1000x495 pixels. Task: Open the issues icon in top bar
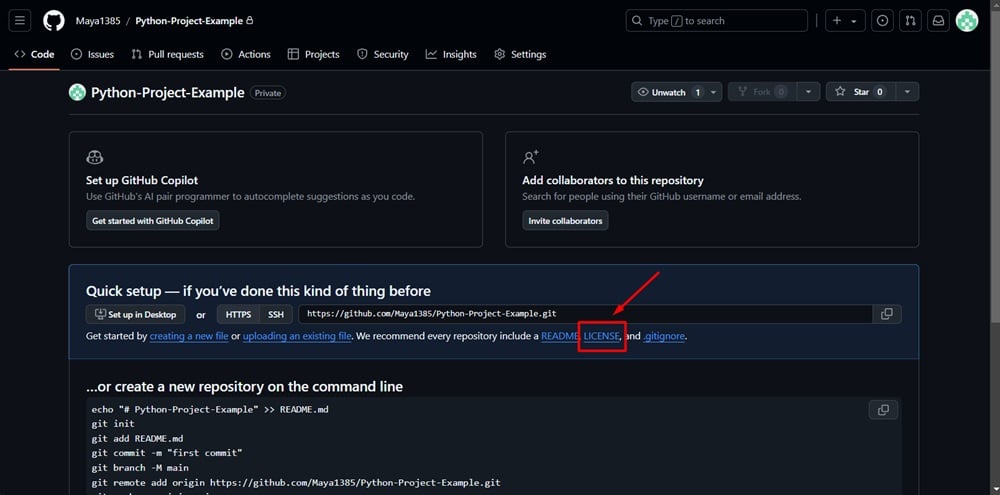[x=882, y=20]
